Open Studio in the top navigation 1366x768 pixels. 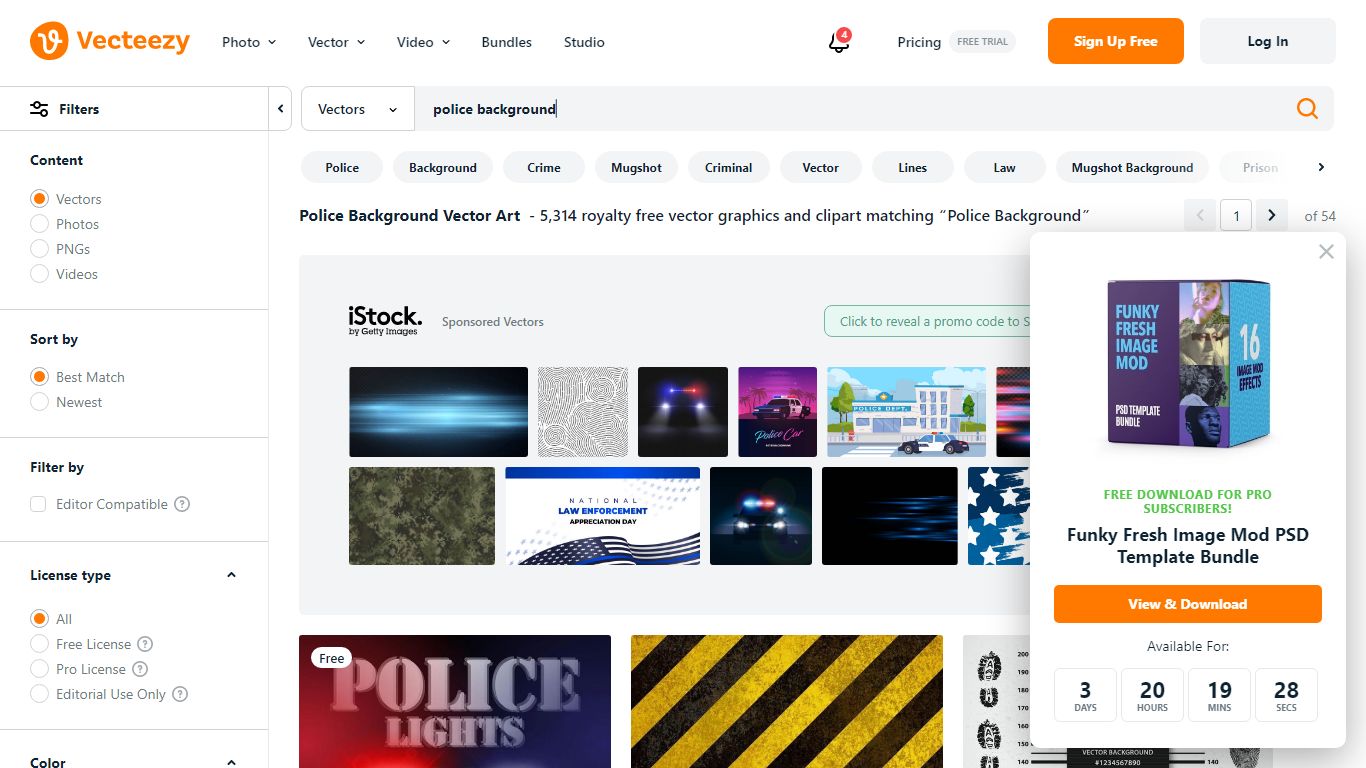click(584, 42)
